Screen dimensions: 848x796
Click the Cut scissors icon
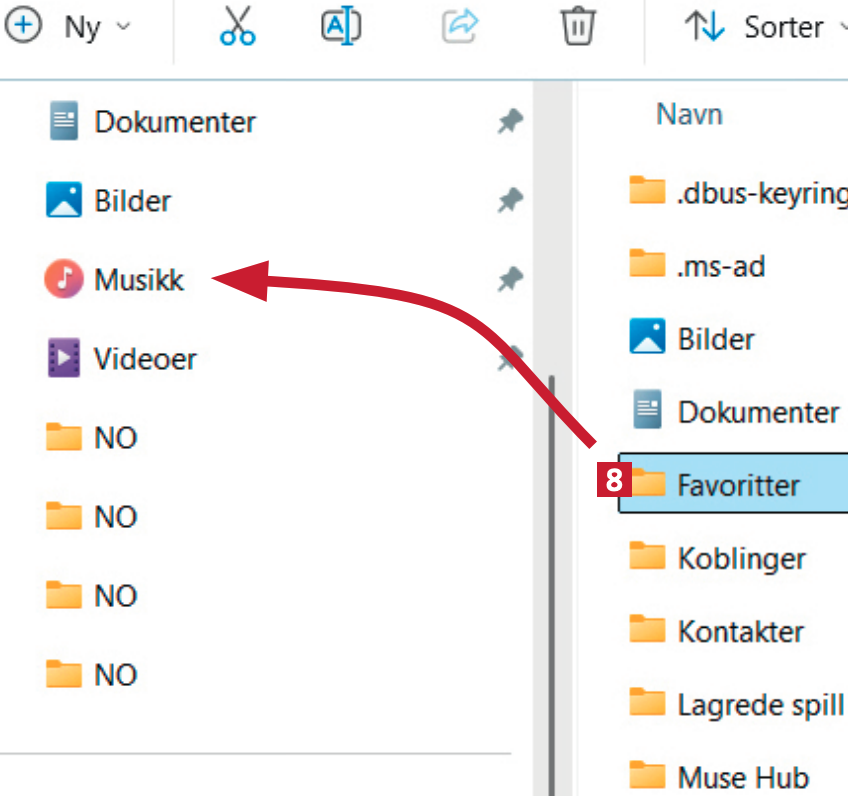click(237, 28)
